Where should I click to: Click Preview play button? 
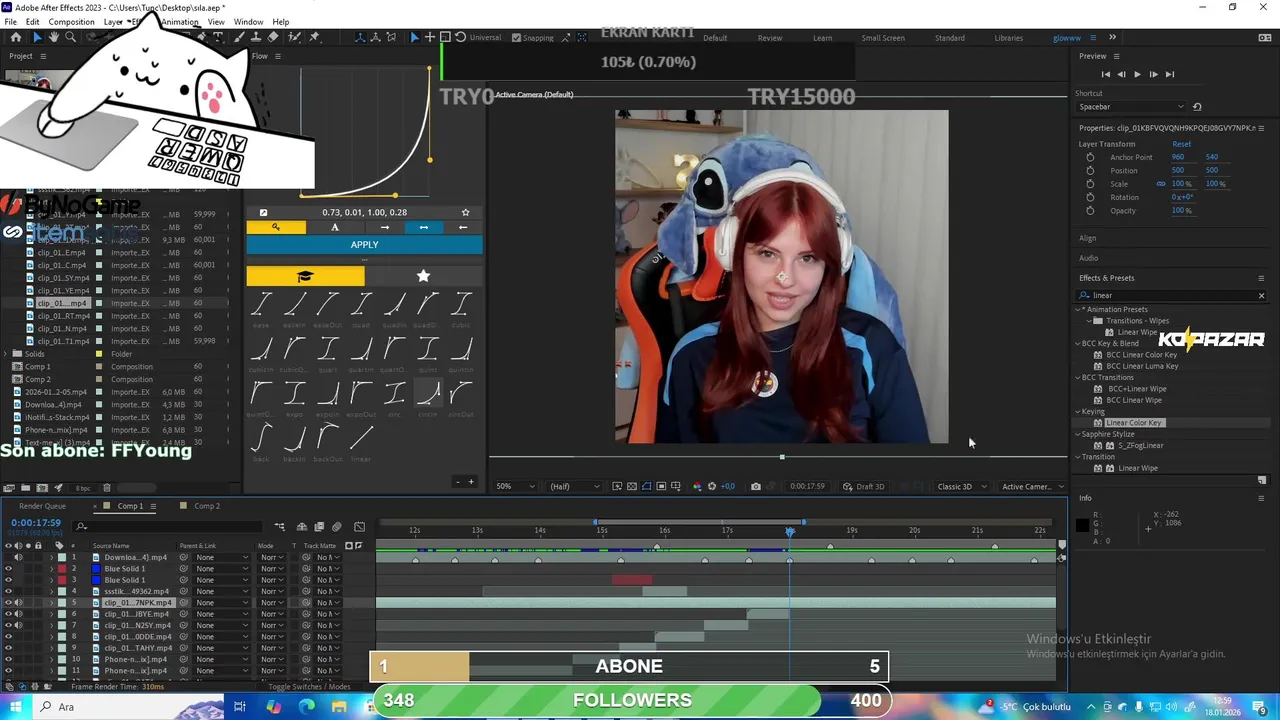[x=1137, y=74]
